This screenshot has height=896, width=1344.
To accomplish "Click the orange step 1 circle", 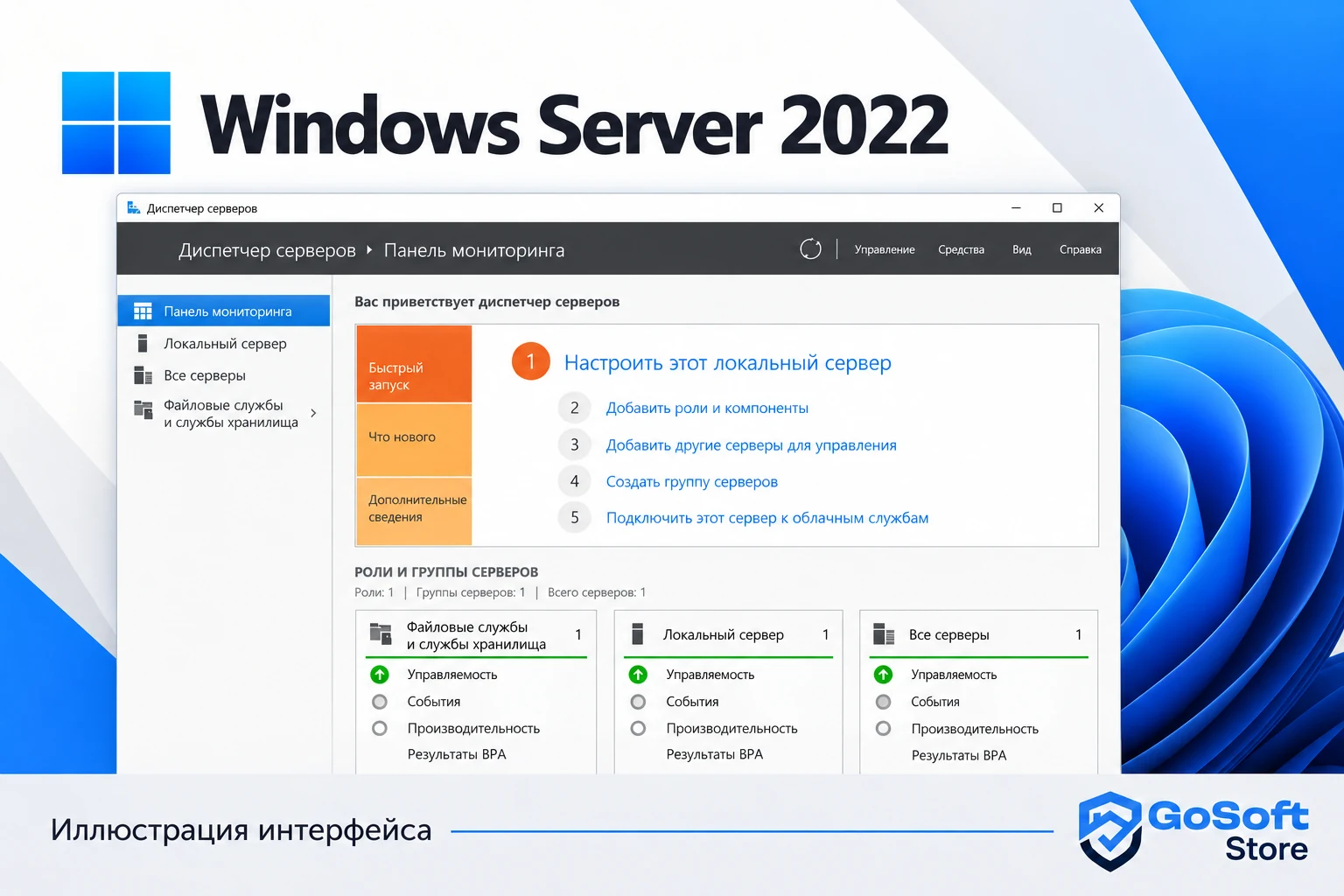I will [530, 361].
